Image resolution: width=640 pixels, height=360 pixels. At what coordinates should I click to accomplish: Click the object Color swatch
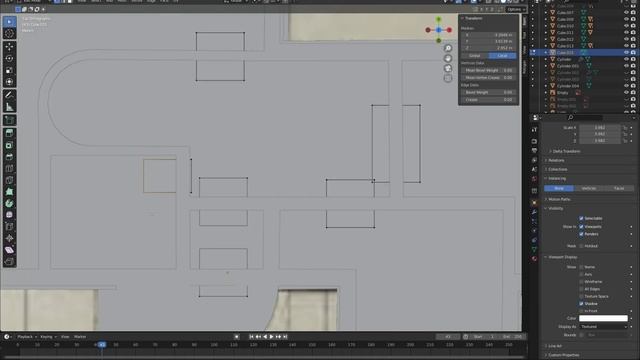coord(603,318)
